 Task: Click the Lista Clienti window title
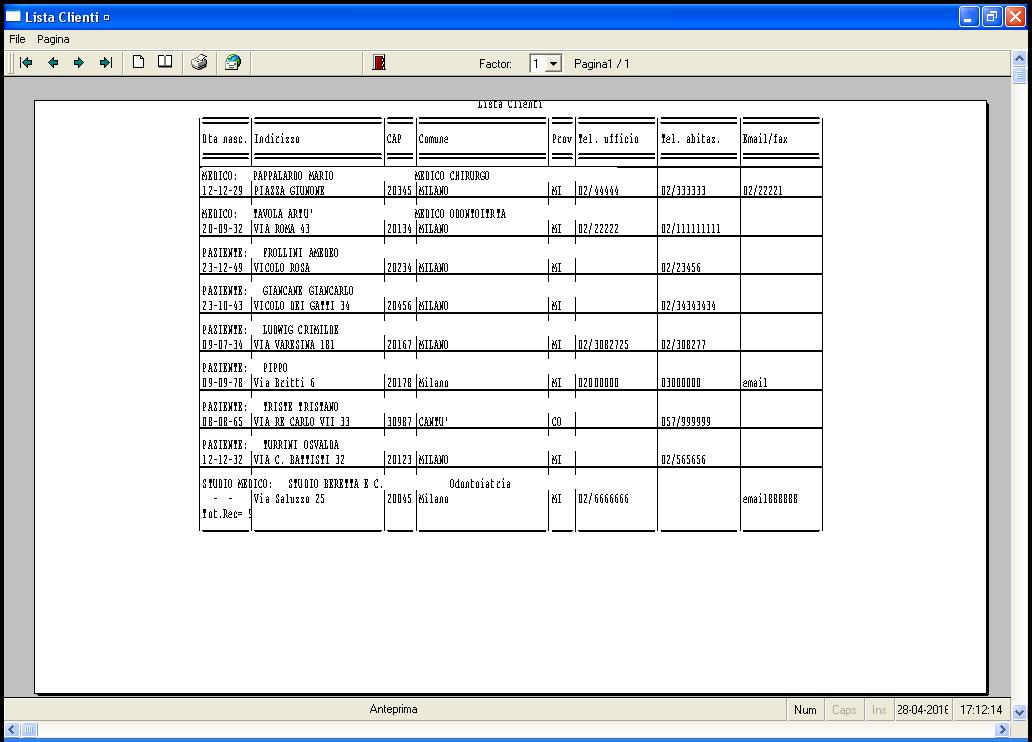click(x=62, y=17)
